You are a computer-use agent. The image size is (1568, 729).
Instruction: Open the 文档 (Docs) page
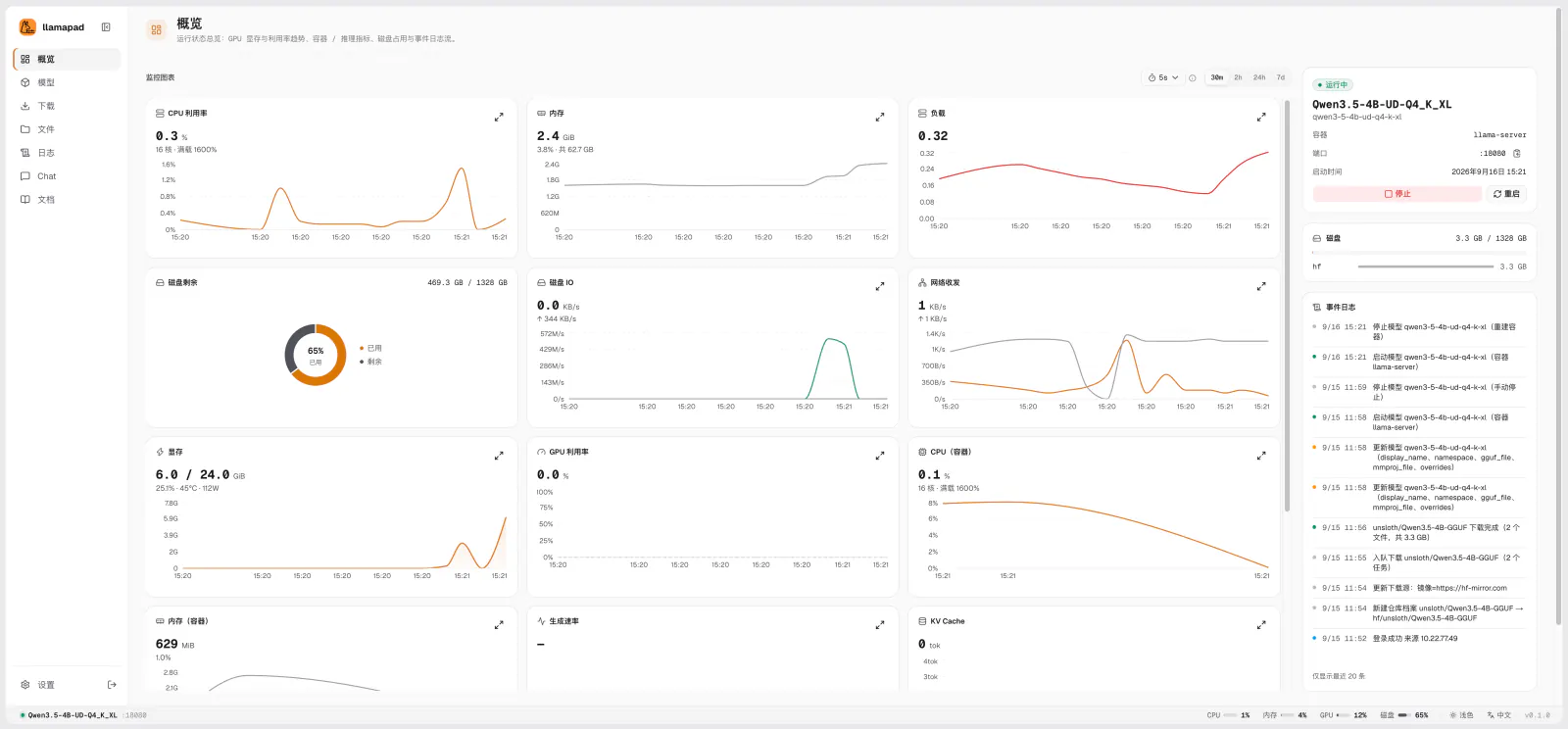67,200
